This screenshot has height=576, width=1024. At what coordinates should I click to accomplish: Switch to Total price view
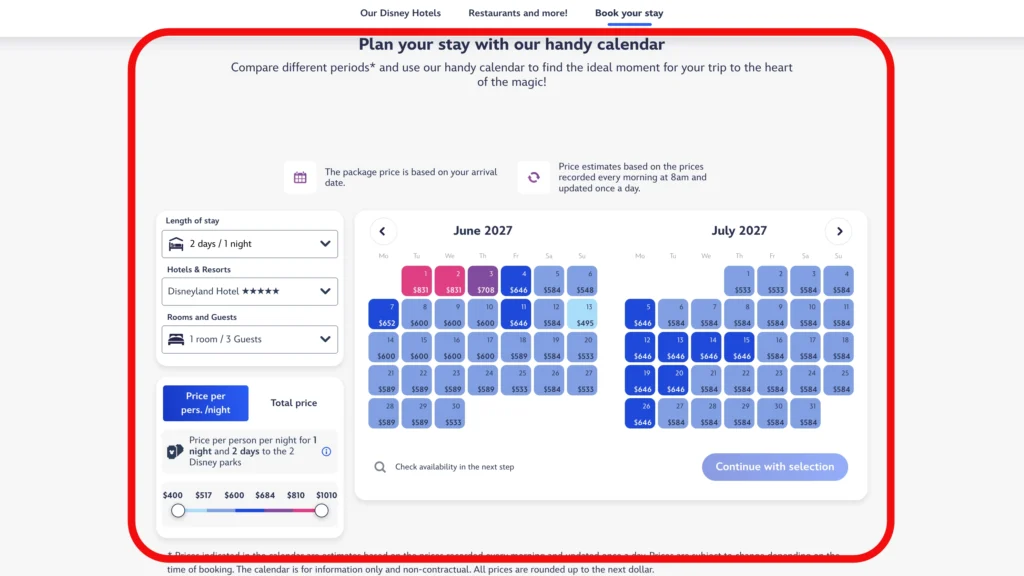point(294,403)
